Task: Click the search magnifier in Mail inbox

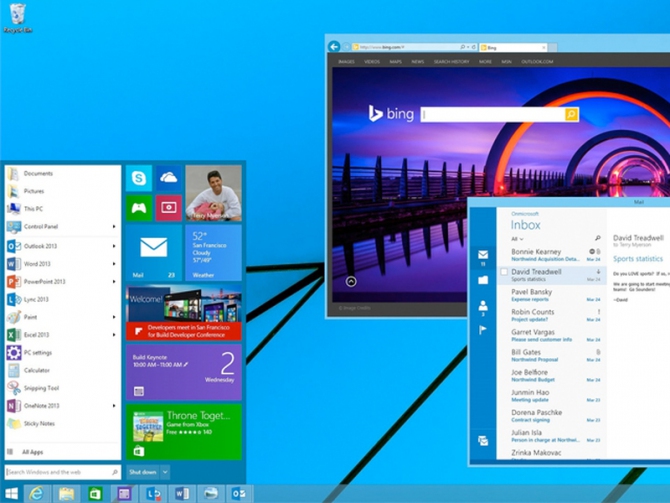Action: 598,238
